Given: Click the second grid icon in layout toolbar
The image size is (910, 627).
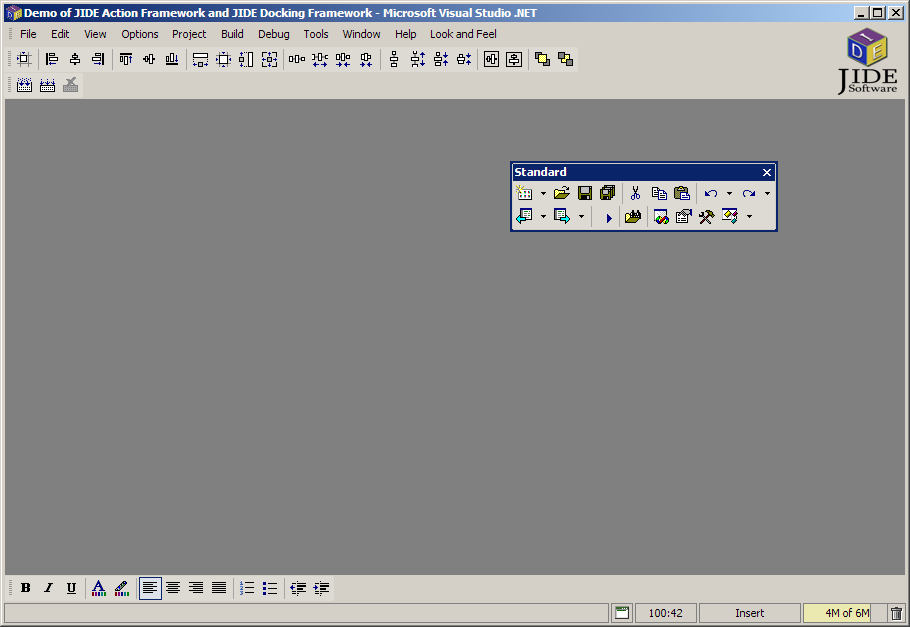Looking at the screenshot, I should tap(48, 86).
